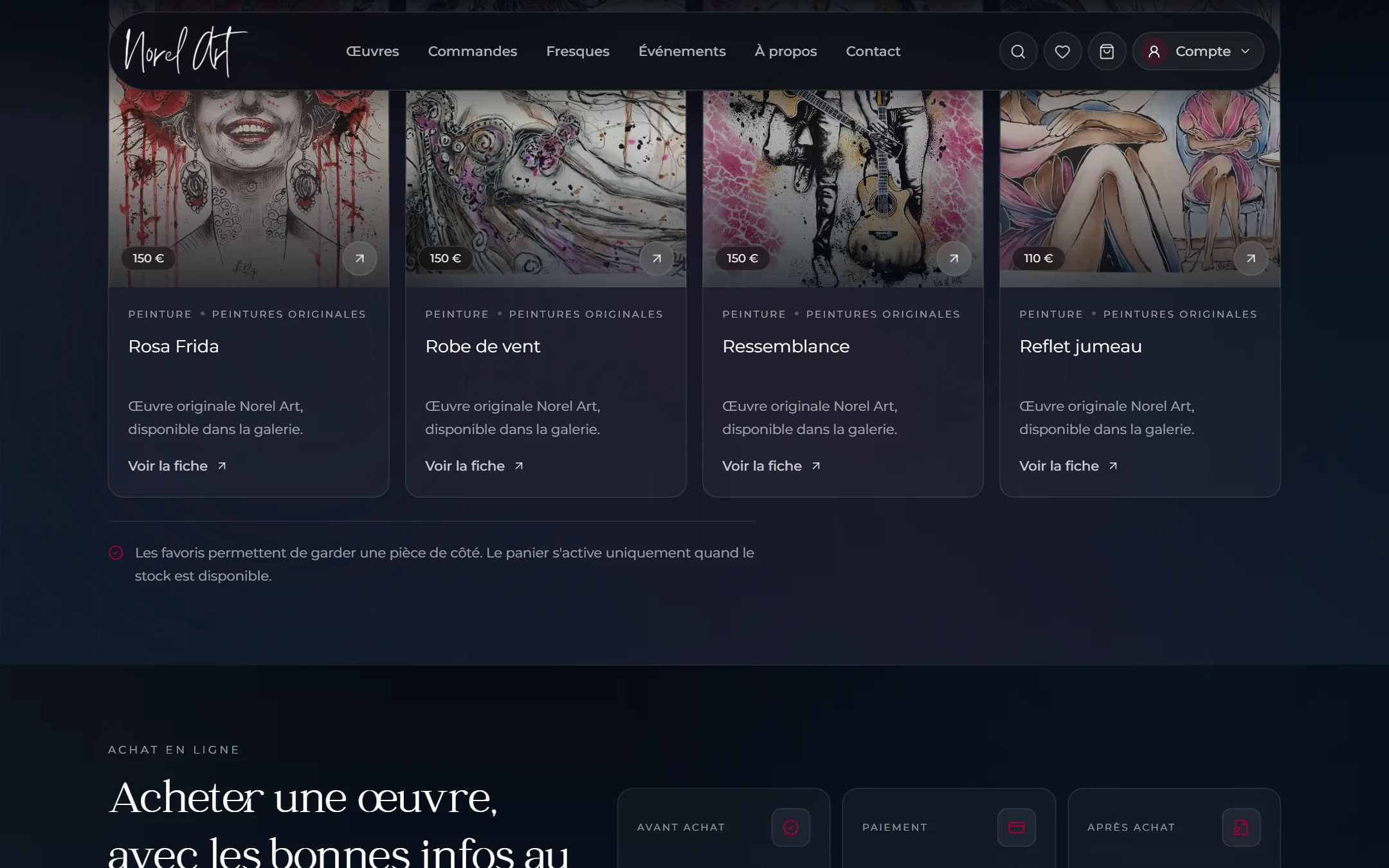Image resolution: width=1389 pixels, height=868 pixels.
Task: Open arrow button on Robe de vent image
Action: (657, 258)
